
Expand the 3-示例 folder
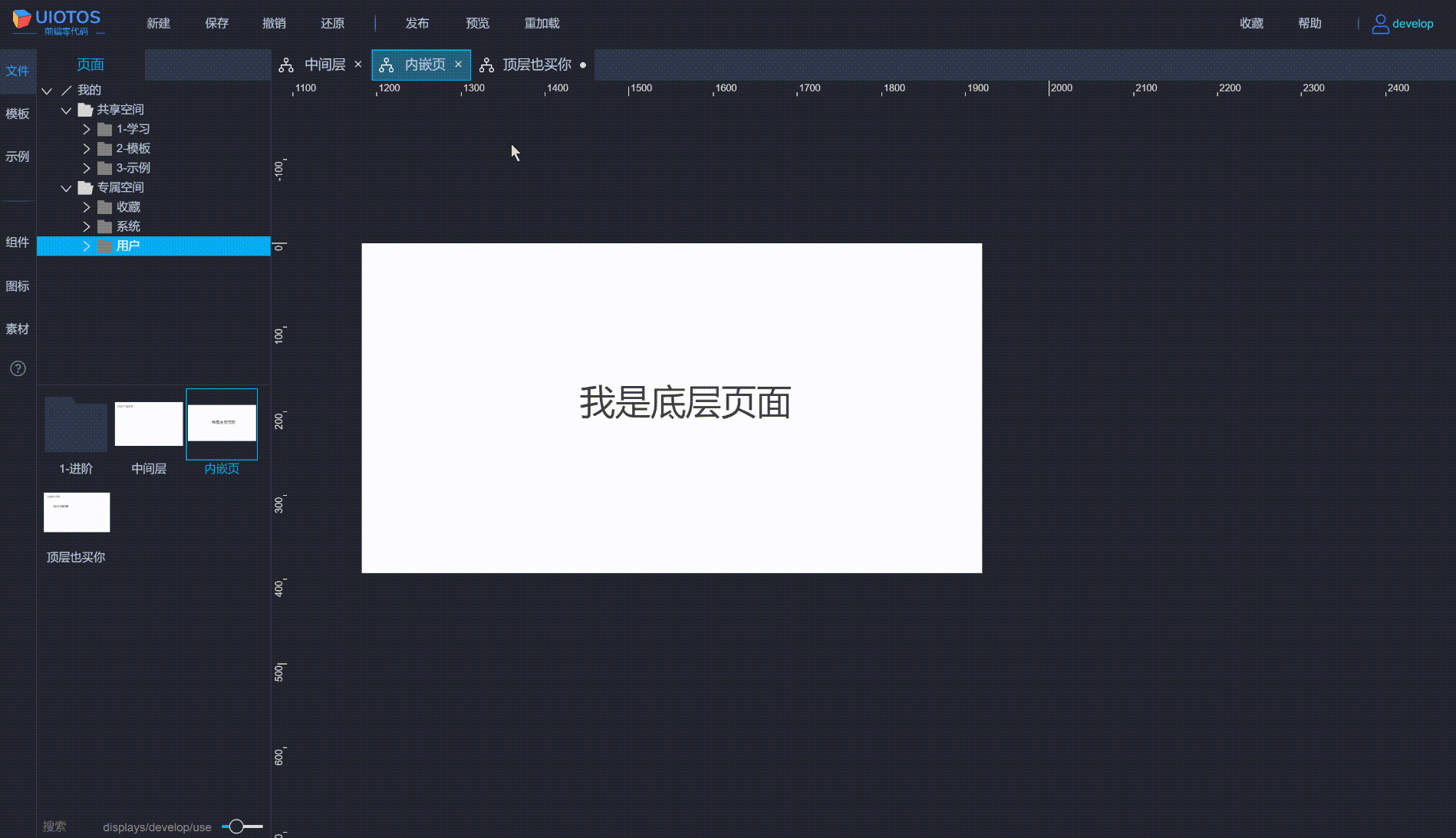coord(86,168)
